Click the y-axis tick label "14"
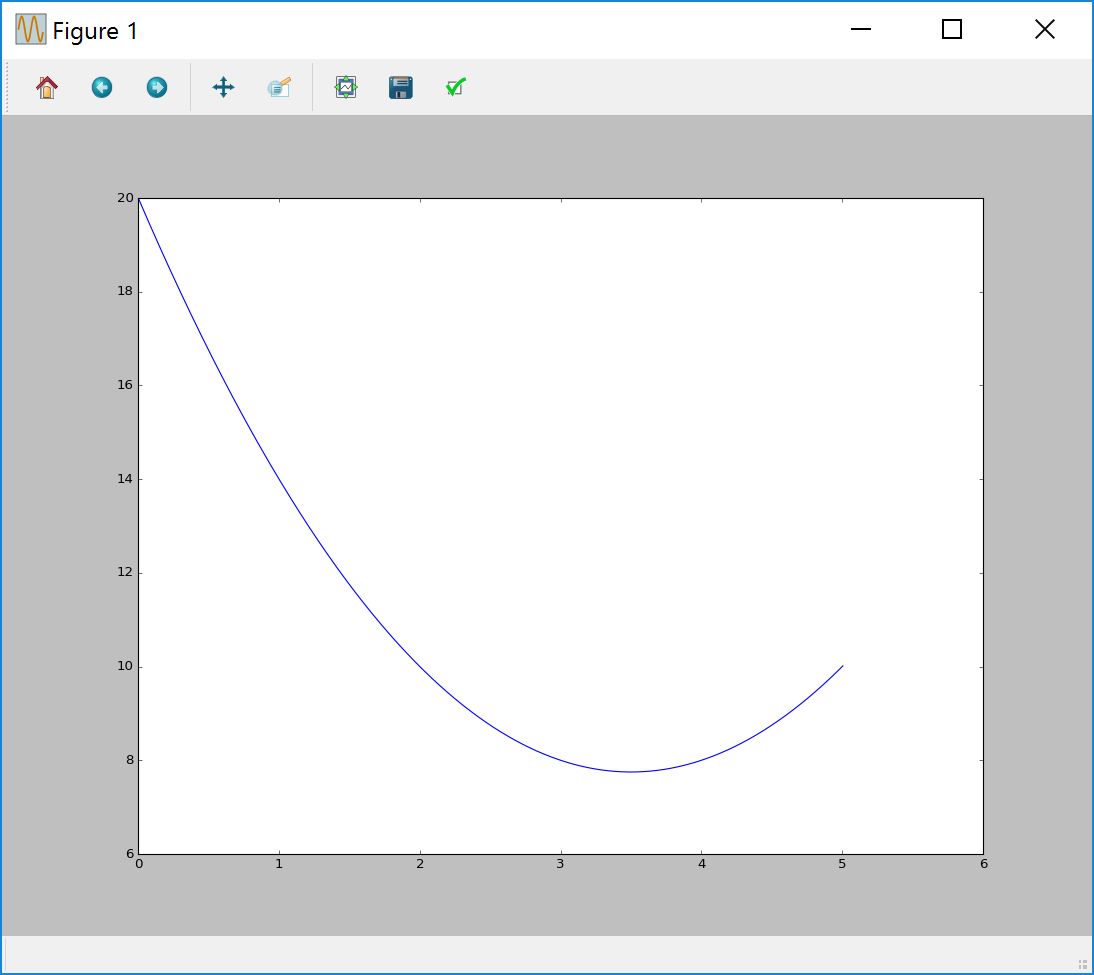 126,479
